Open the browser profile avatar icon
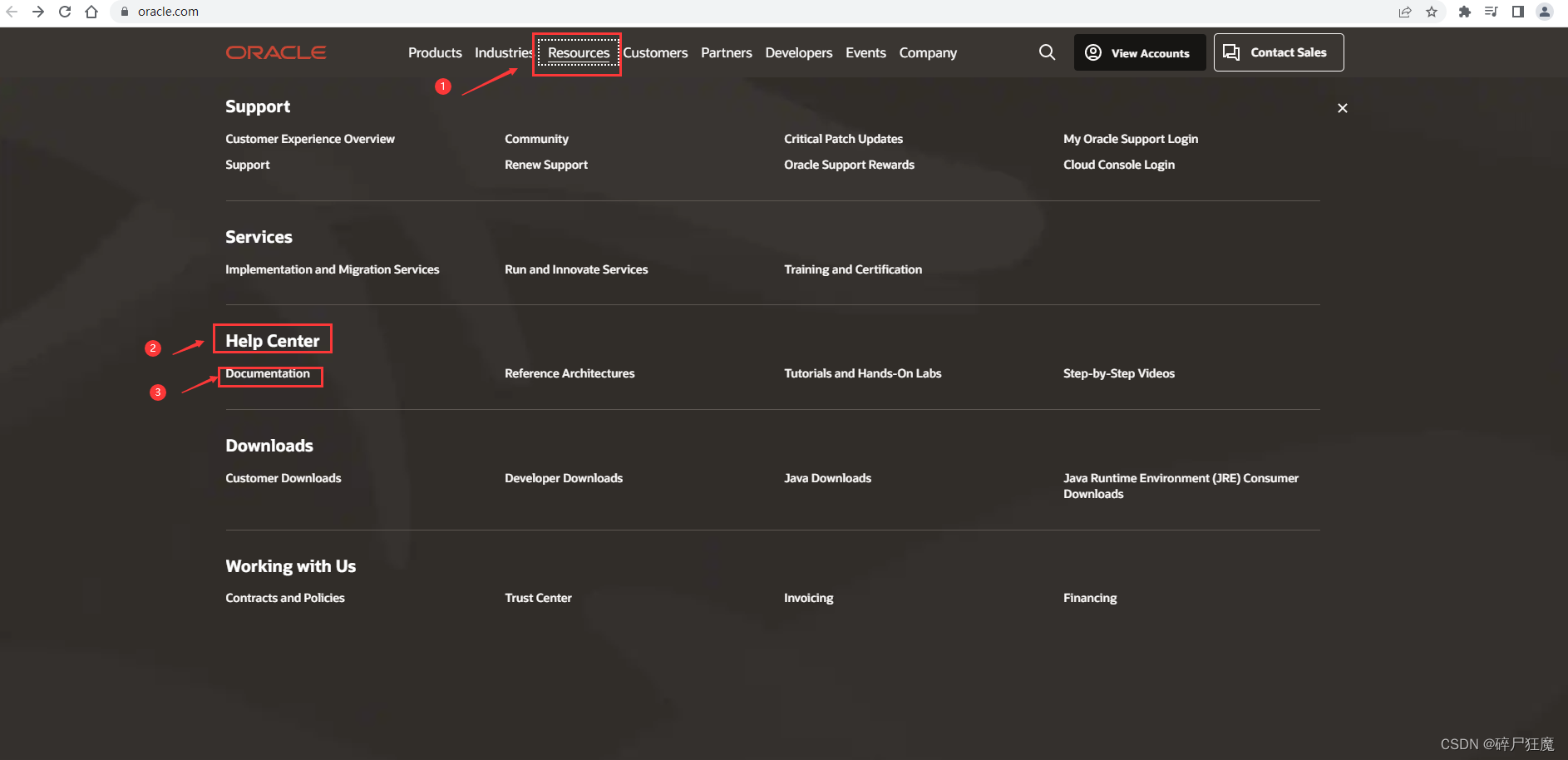Screen dimensions: 1568x760 (1545, 12)
